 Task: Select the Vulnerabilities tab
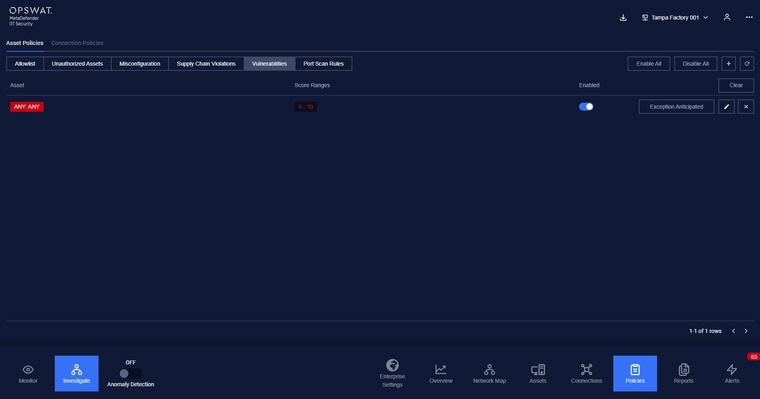pos(269,64)
